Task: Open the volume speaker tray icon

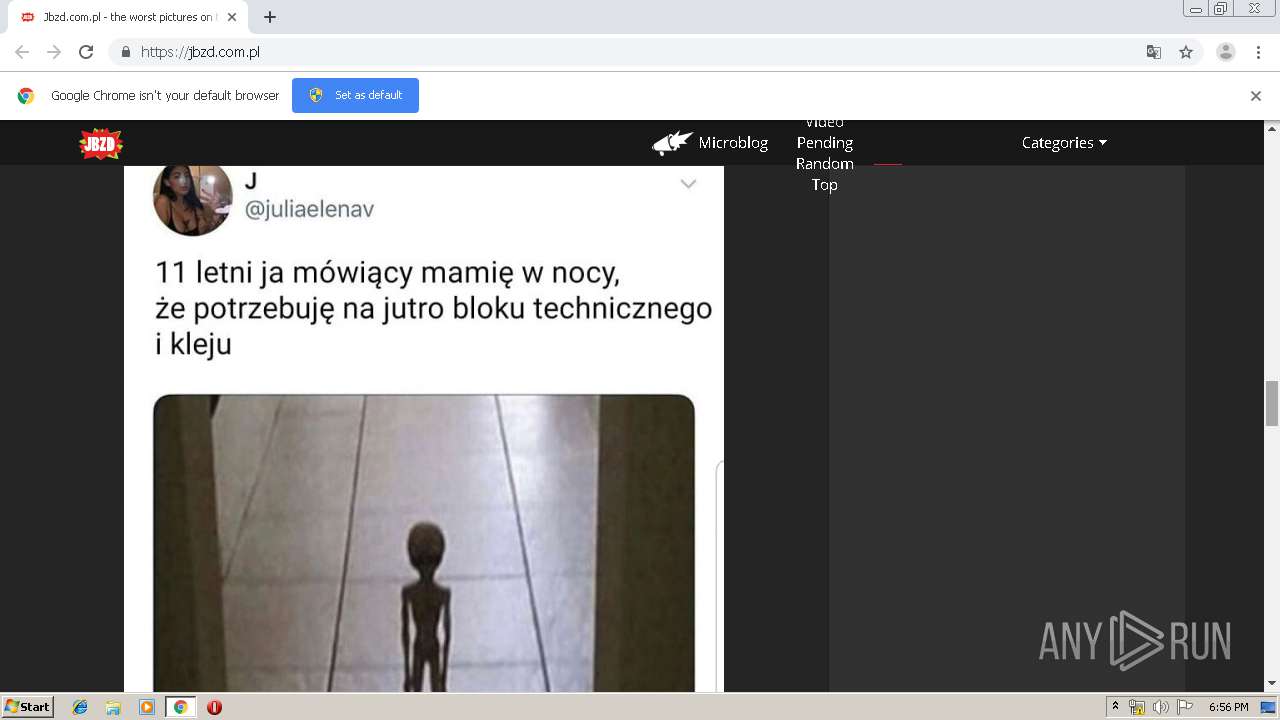Action: [x=1160, y=707]
